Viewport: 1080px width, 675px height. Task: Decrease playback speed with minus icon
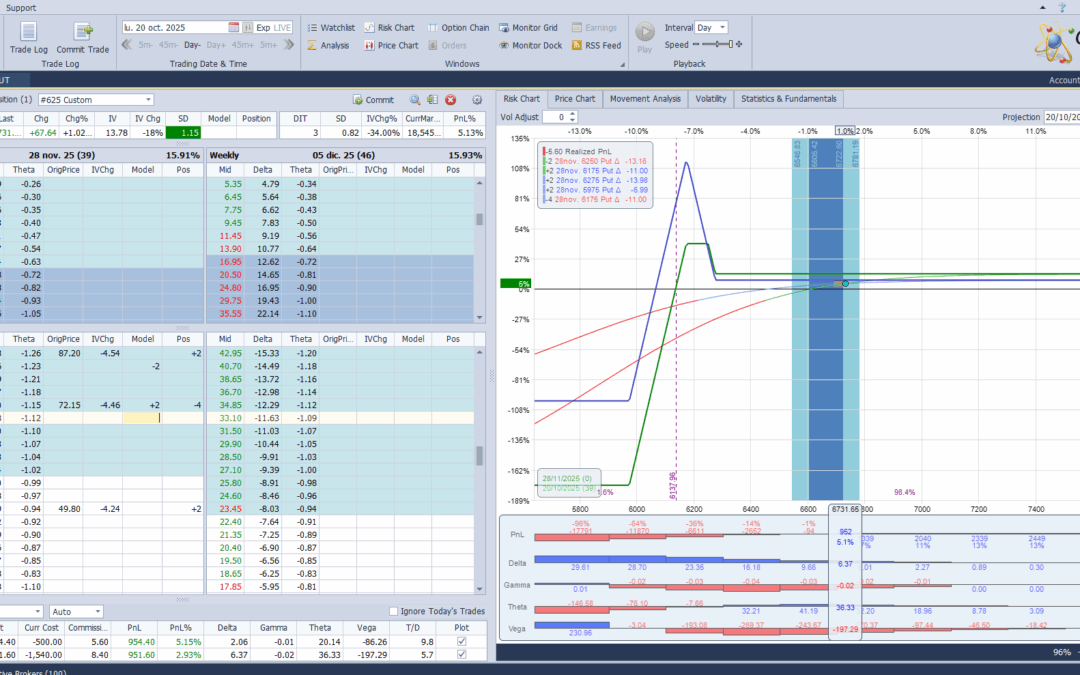pos(696,44)
